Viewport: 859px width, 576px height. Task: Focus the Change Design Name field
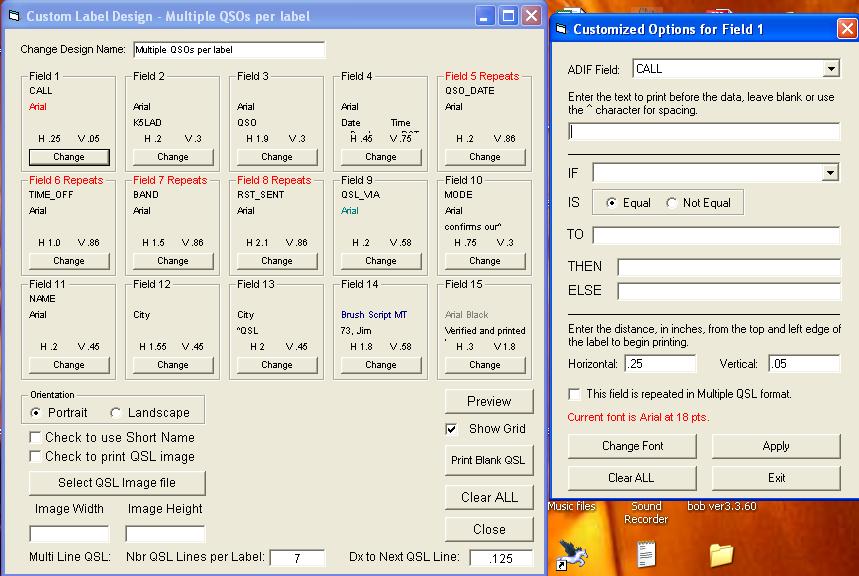tap(229, 50)
